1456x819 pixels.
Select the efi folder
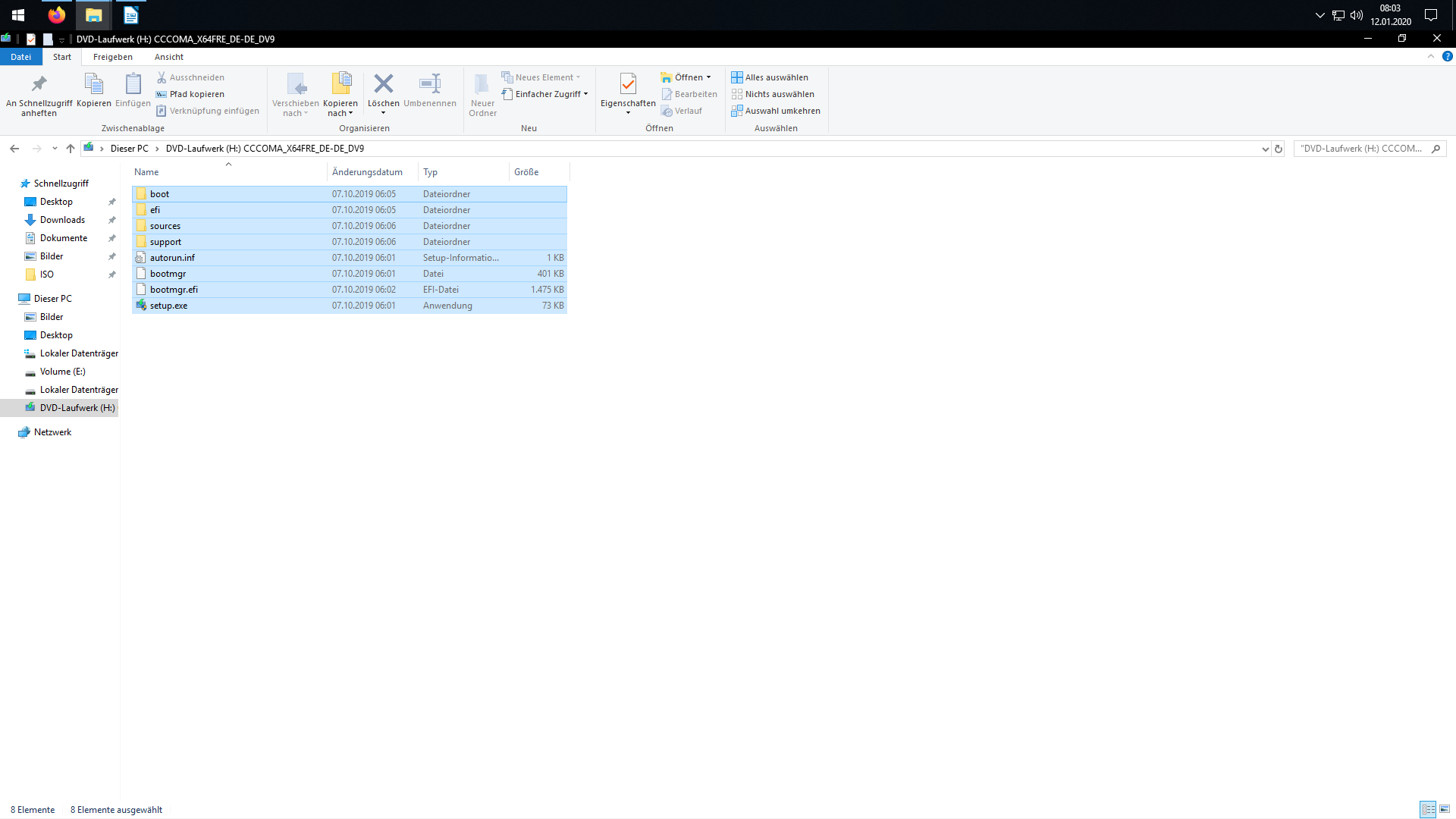pyautogui.click(x=350, y=210)
